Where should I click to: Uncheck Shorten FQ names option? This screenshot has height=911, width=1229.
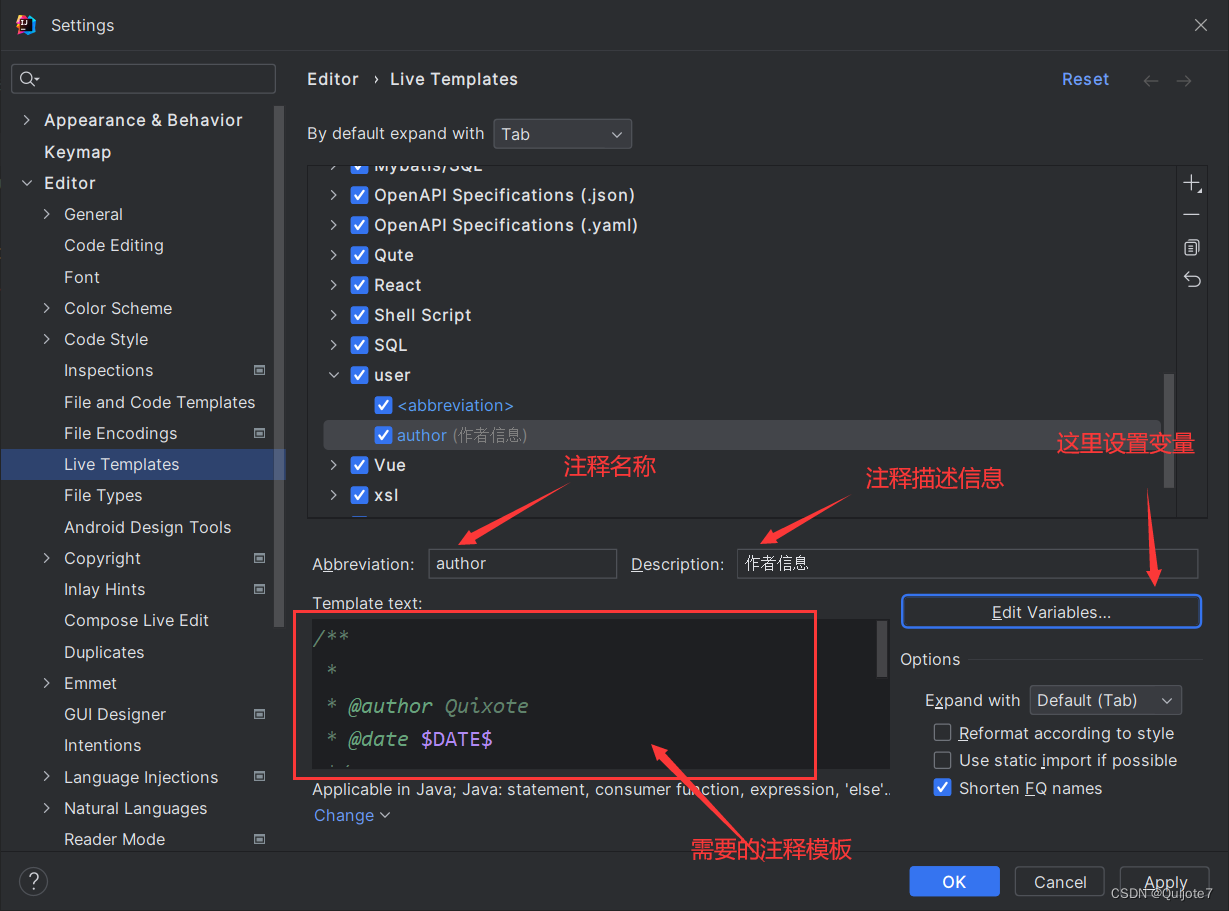tap(942, 788)
